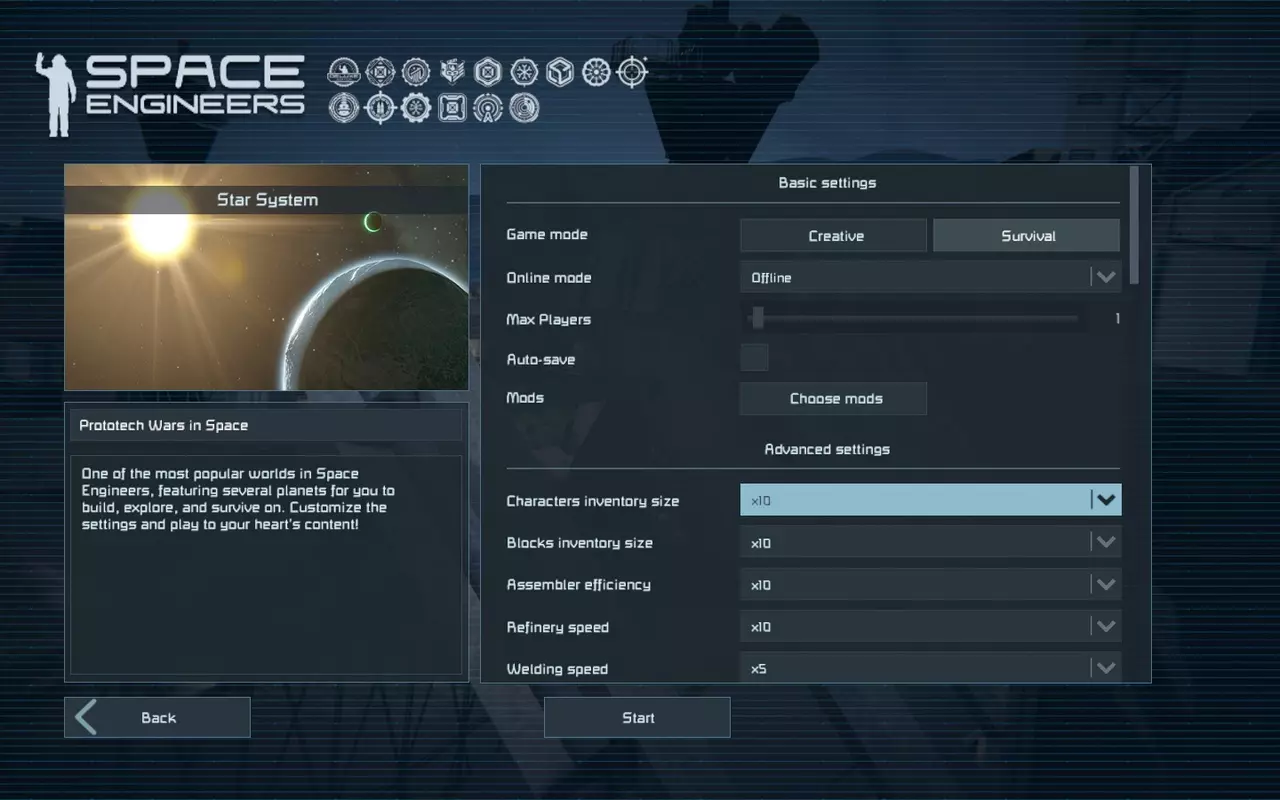Image resolution: width=1280 pixels, height=800 pixels.
Task: Select the diamond-framed square DLC icon
Action: coord(380,72)
